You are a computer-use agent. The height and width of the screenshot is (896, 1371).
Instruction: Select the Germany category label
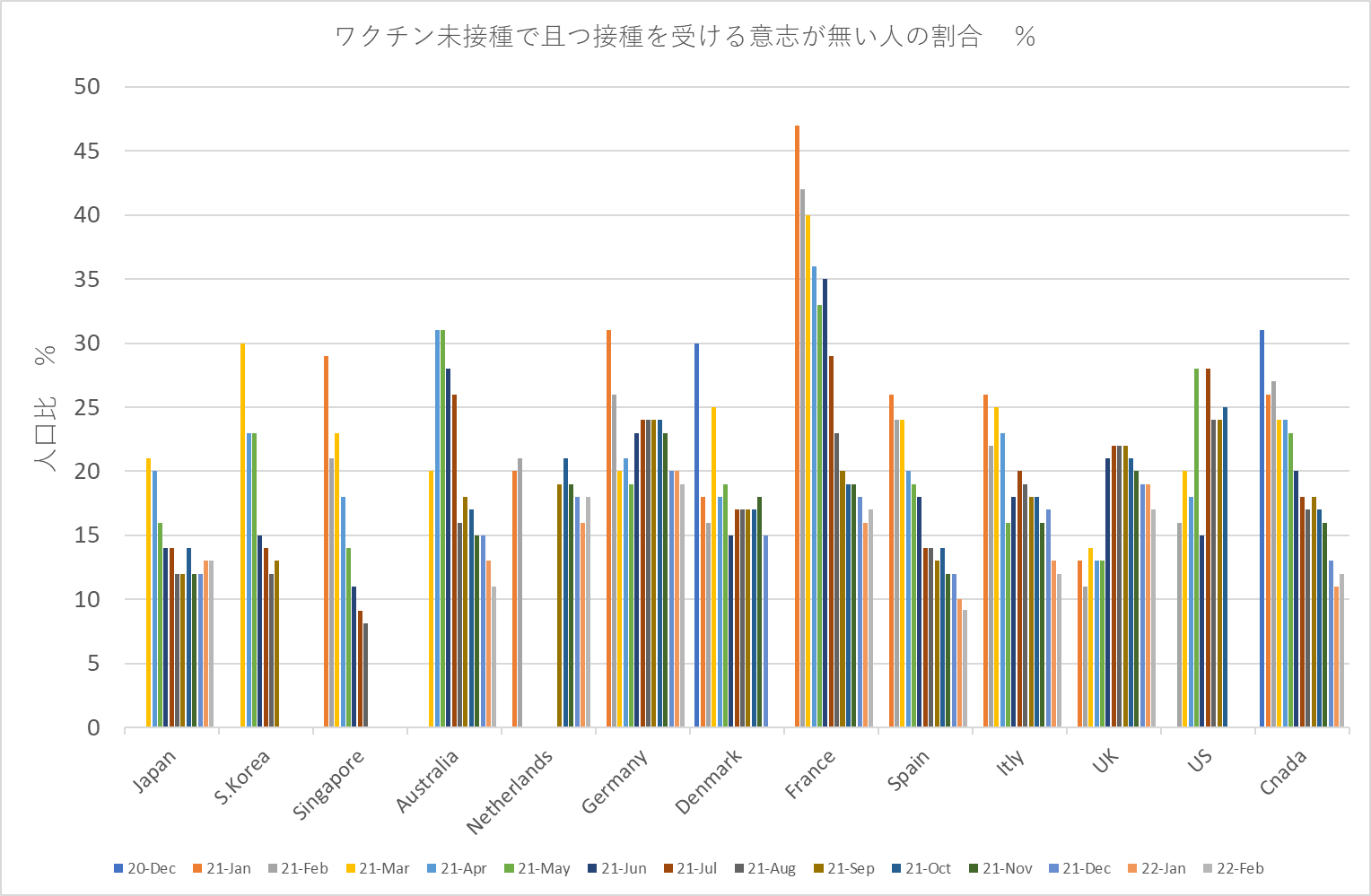pos(614,782)
